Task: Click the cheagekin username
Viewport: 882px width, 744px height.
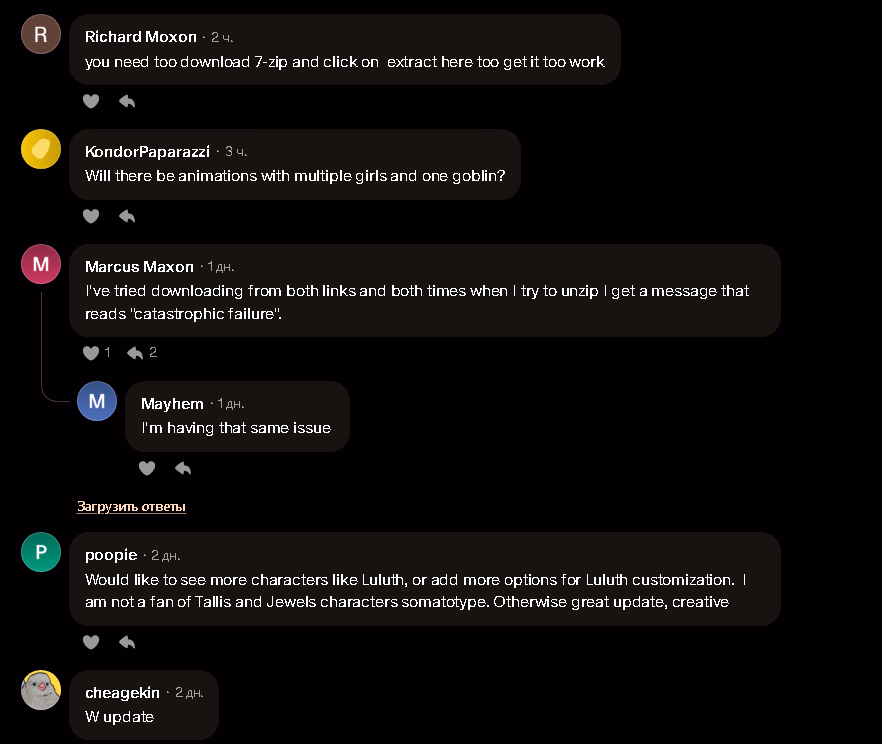Action: [122, 692]
